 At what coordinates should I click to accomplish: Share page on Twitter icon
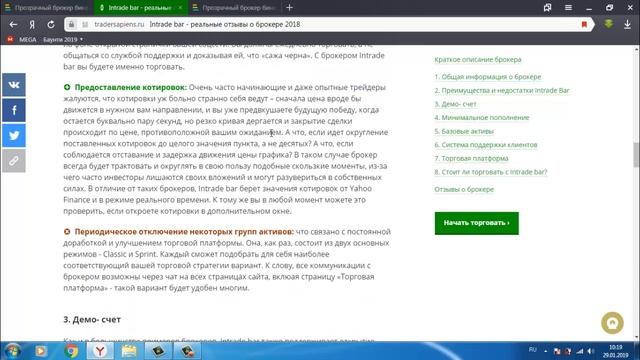pyautogui.click(x=14, y=136)
